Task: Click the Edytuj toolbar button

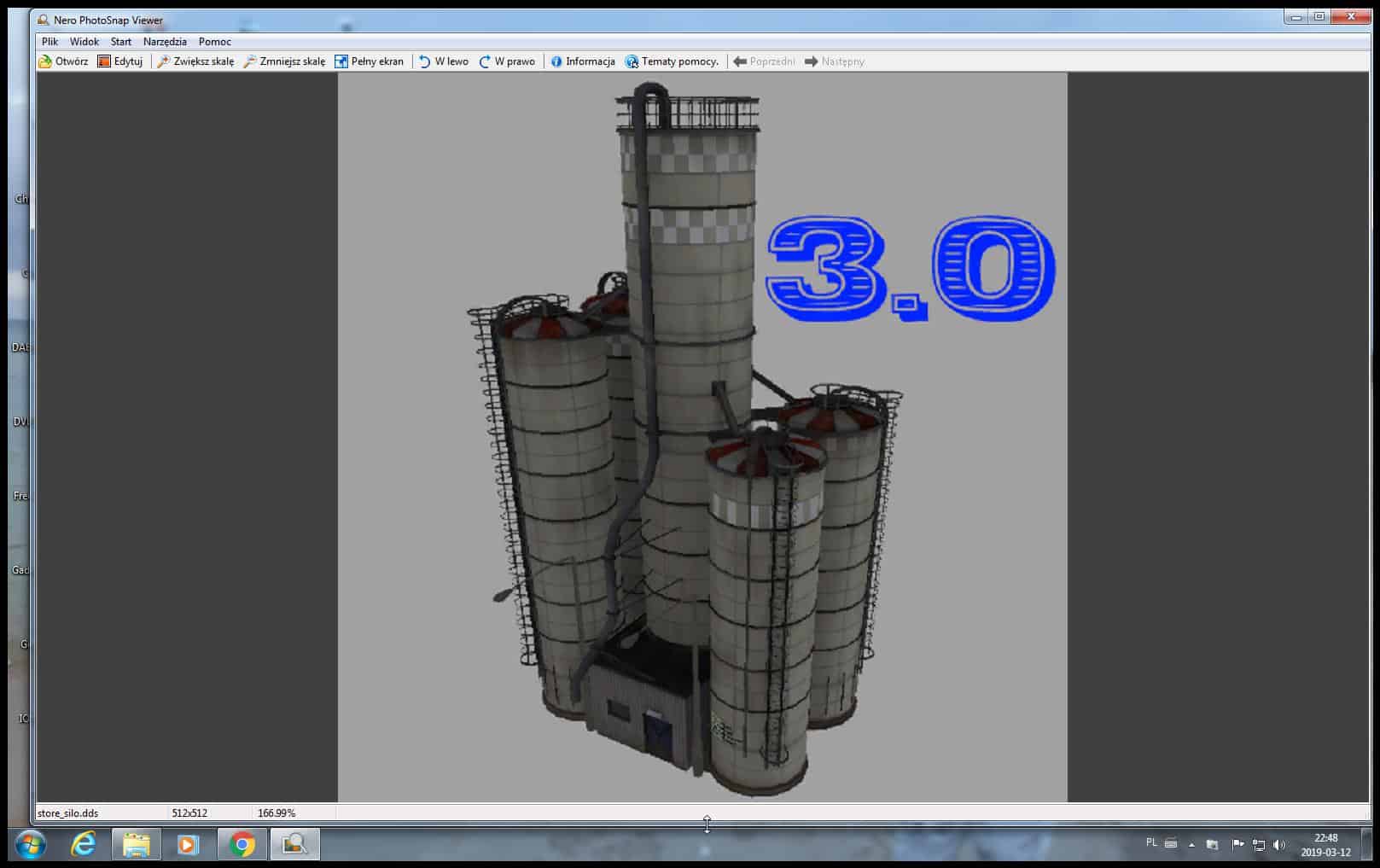Action: (120, 61)
